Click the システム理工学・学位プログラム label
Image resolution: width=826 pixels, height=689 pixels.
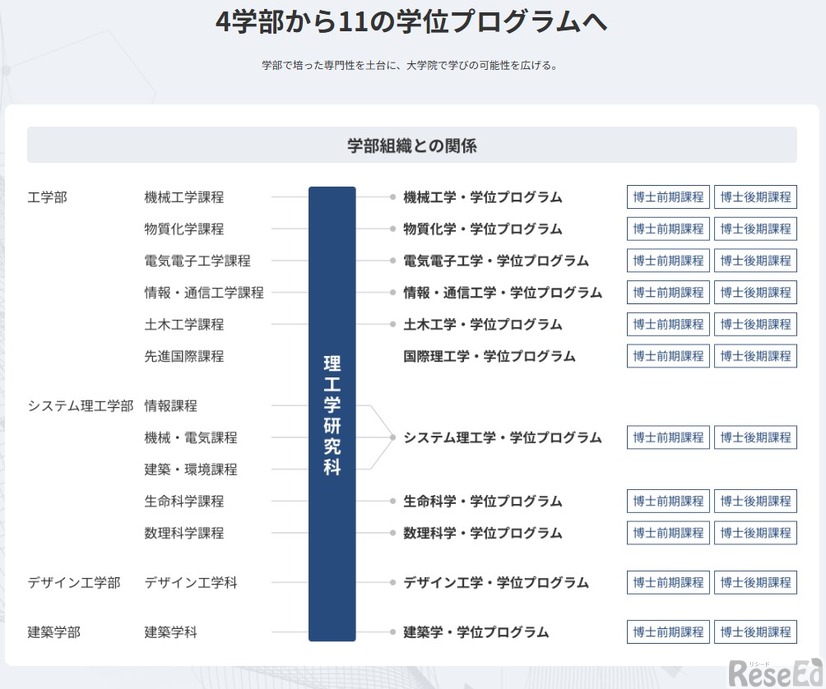click(503, 437)
